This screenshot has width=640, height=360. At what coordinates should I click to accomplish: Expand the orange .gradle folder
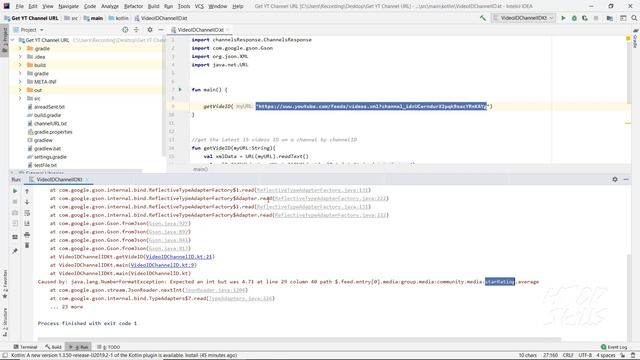20,48
